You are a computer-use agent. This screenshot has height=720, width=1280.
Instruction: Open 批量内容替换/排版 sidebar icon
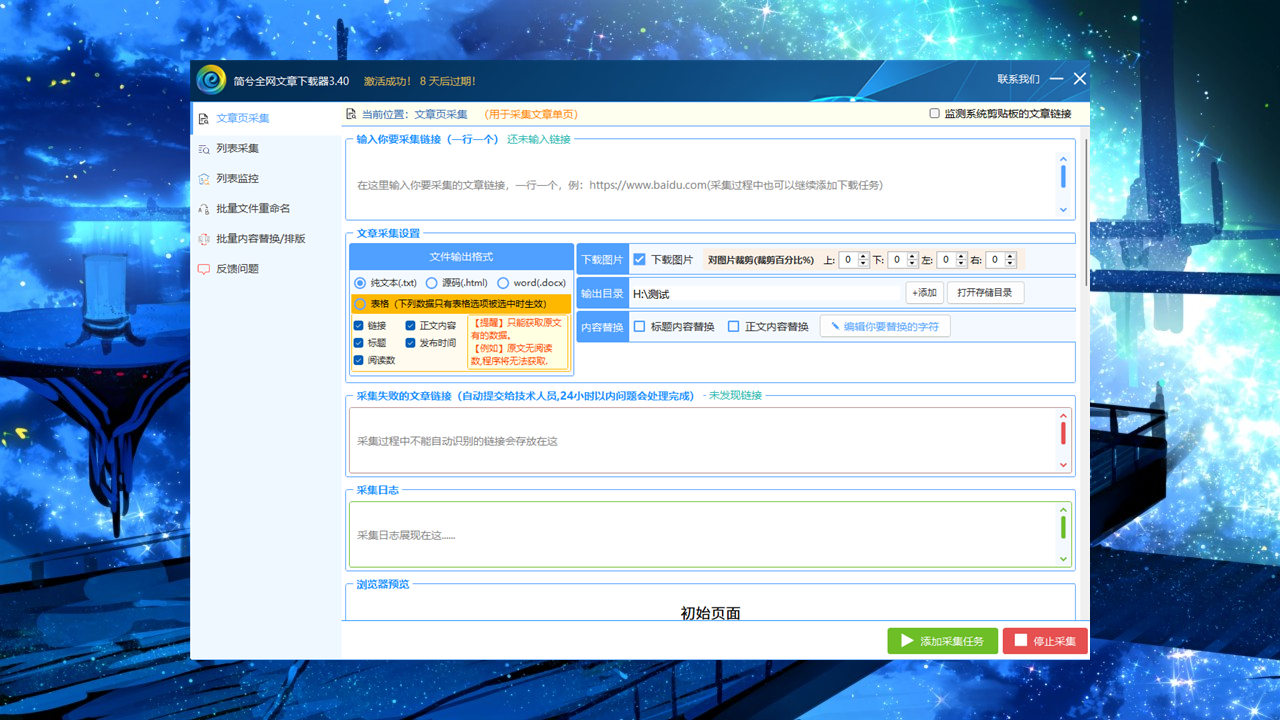(x=204, y=238)
